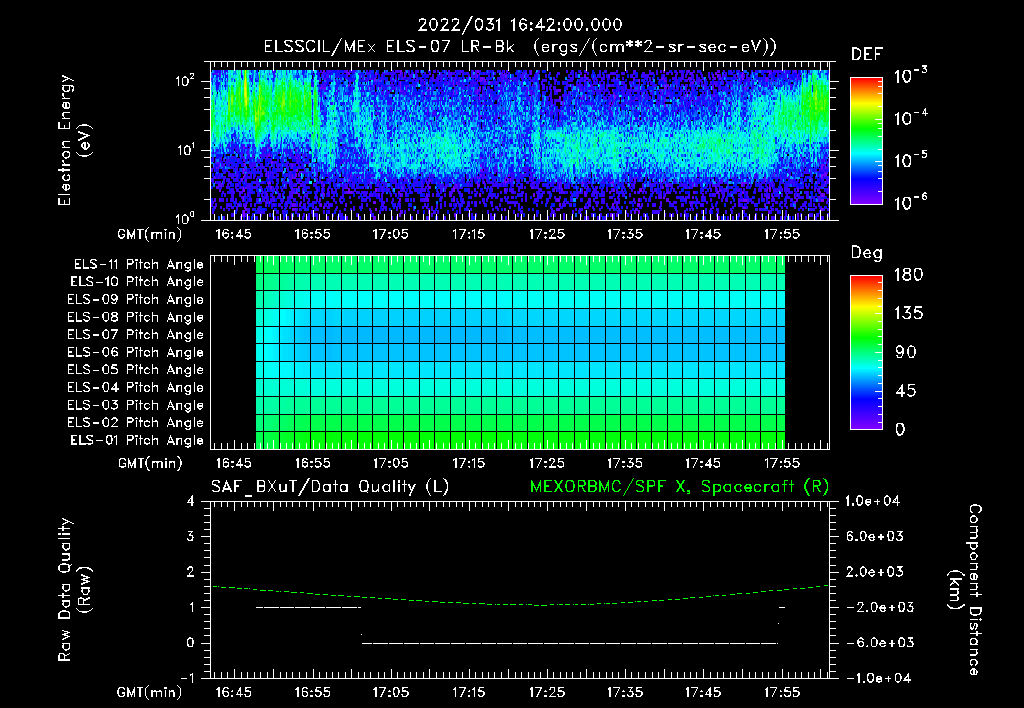The height and width of the screenshot is (708, 1024).
Task: Click the ELS-10 Pitch Angle row label
Action: (137, 282)
